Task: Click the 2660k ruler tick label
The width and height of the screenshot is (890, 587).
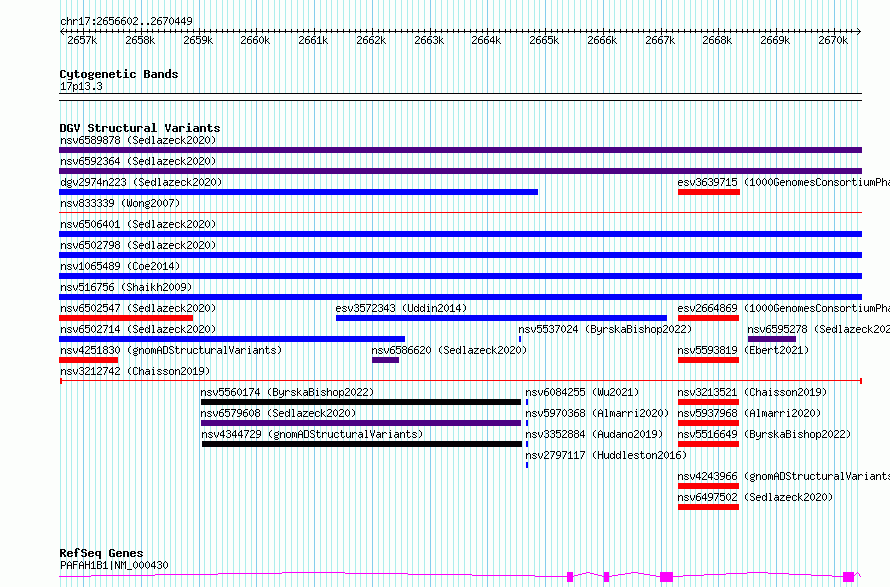Action: pos(255,41)
